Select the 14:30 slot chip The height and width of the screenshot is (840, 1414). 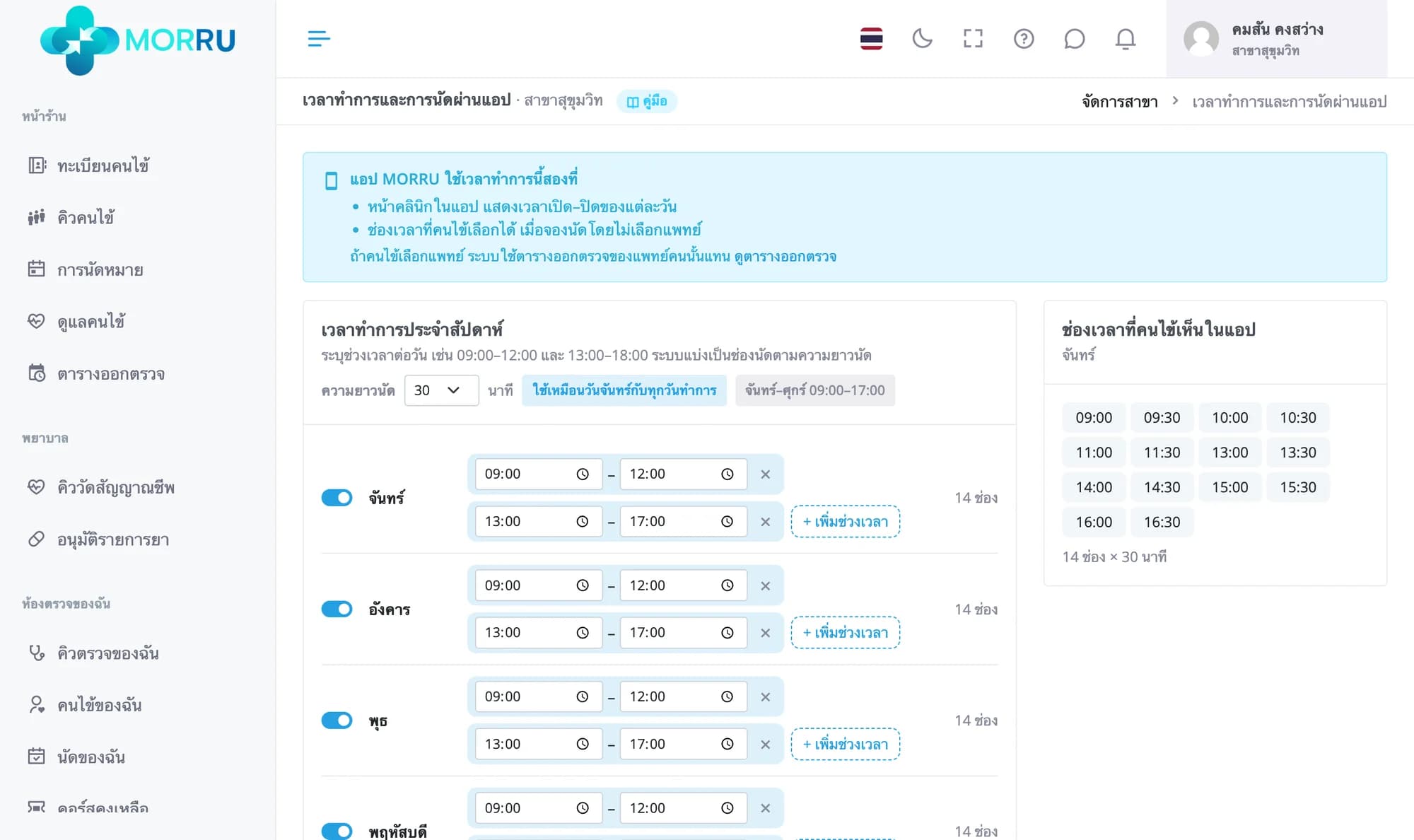point(1162,487)
